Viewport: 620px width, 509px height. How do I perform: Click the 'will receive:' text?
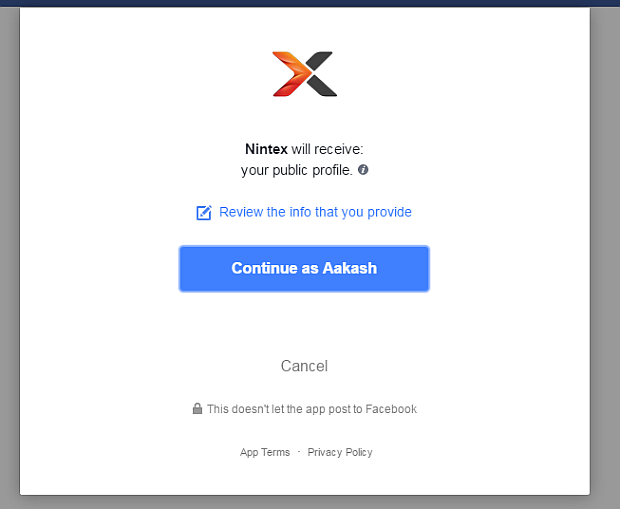point(327,149)
